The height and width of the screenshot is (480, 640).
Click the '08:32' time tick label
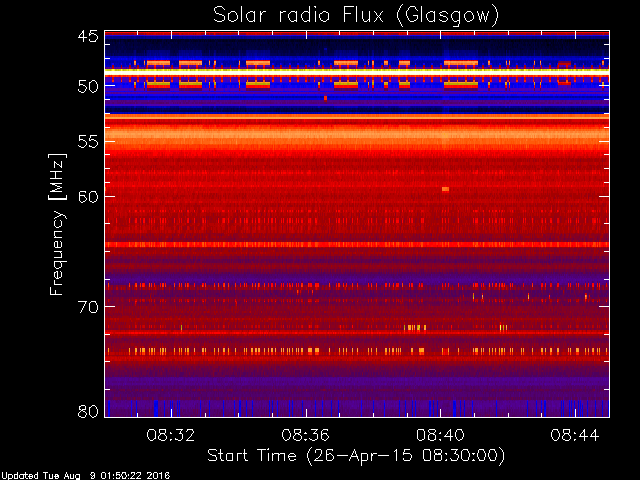(171, 435)
